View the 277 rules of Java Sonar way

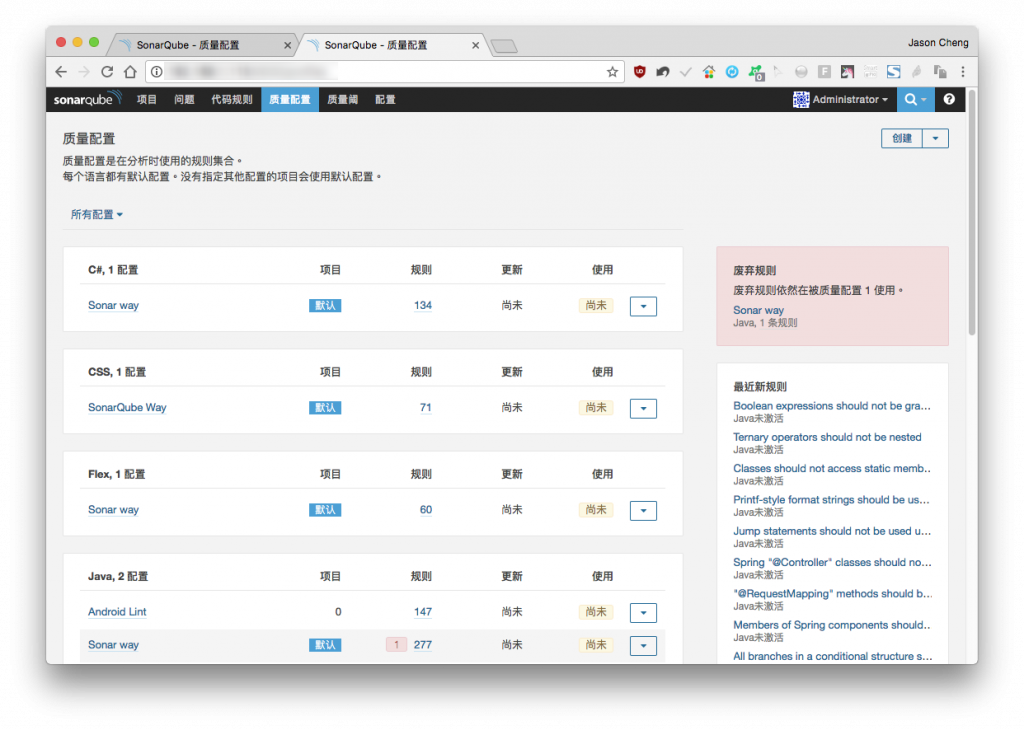pos(423,644)
